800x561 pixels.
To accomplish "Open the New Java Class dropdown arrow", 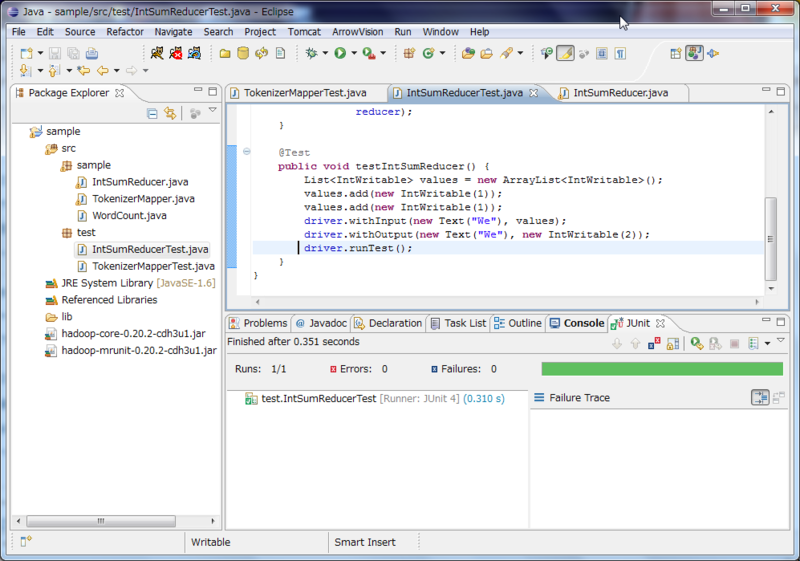I will (442, 53).
